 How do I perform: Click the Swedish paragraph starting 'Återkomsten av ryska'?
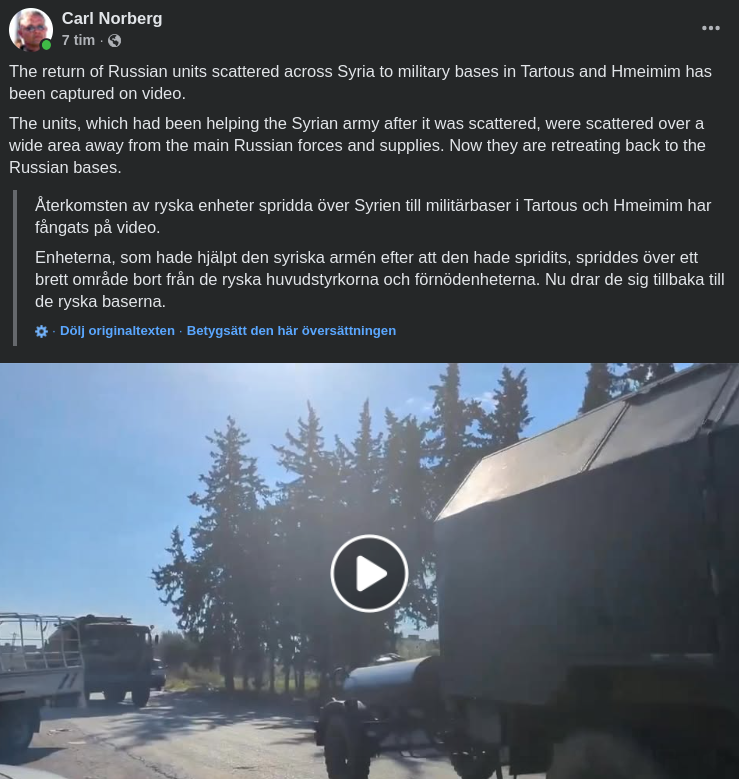373,216
